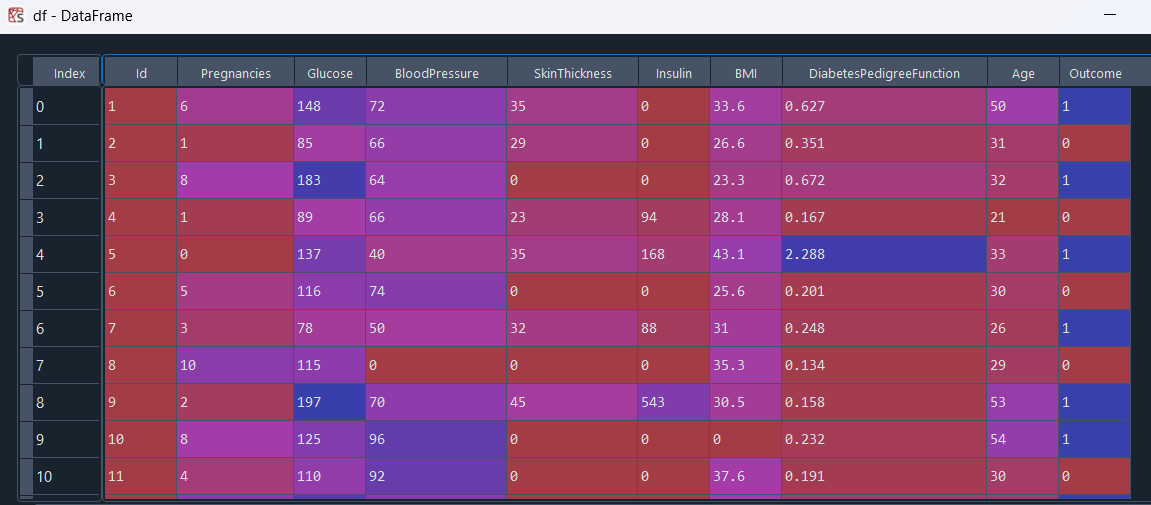Click the Outcome column header
The image size is (1151, 505).
coord(1095,73)
